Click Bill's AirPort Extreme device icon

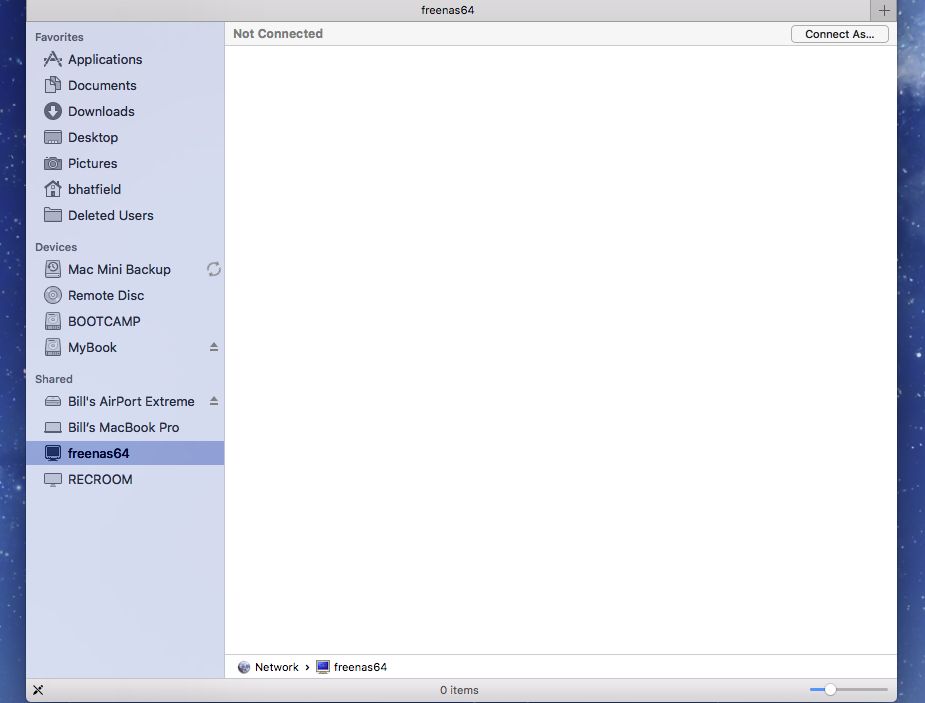click(x=53, y=401)
